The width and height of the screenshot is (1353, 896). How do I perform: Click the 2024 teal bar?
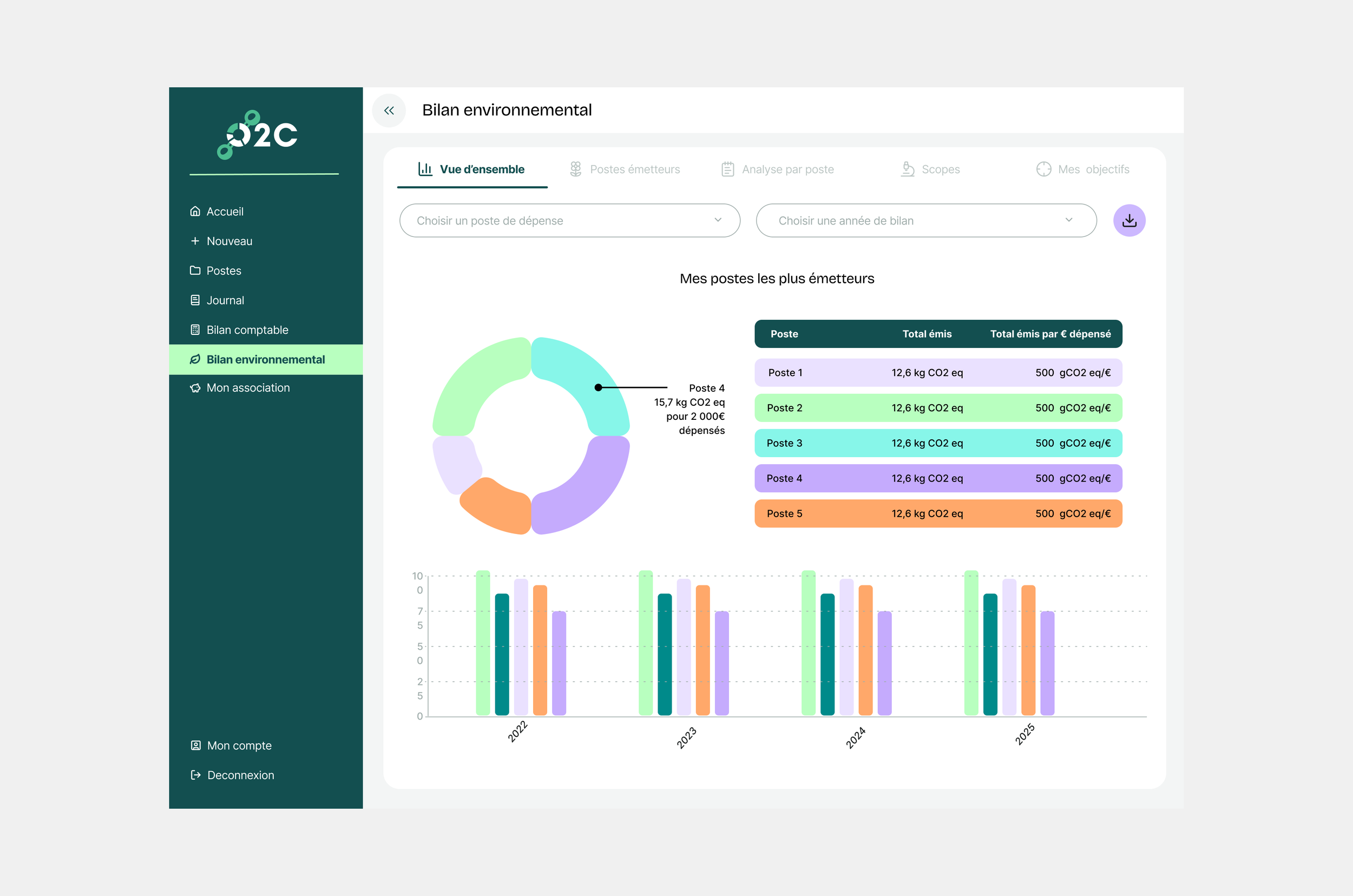click(827, 654)
